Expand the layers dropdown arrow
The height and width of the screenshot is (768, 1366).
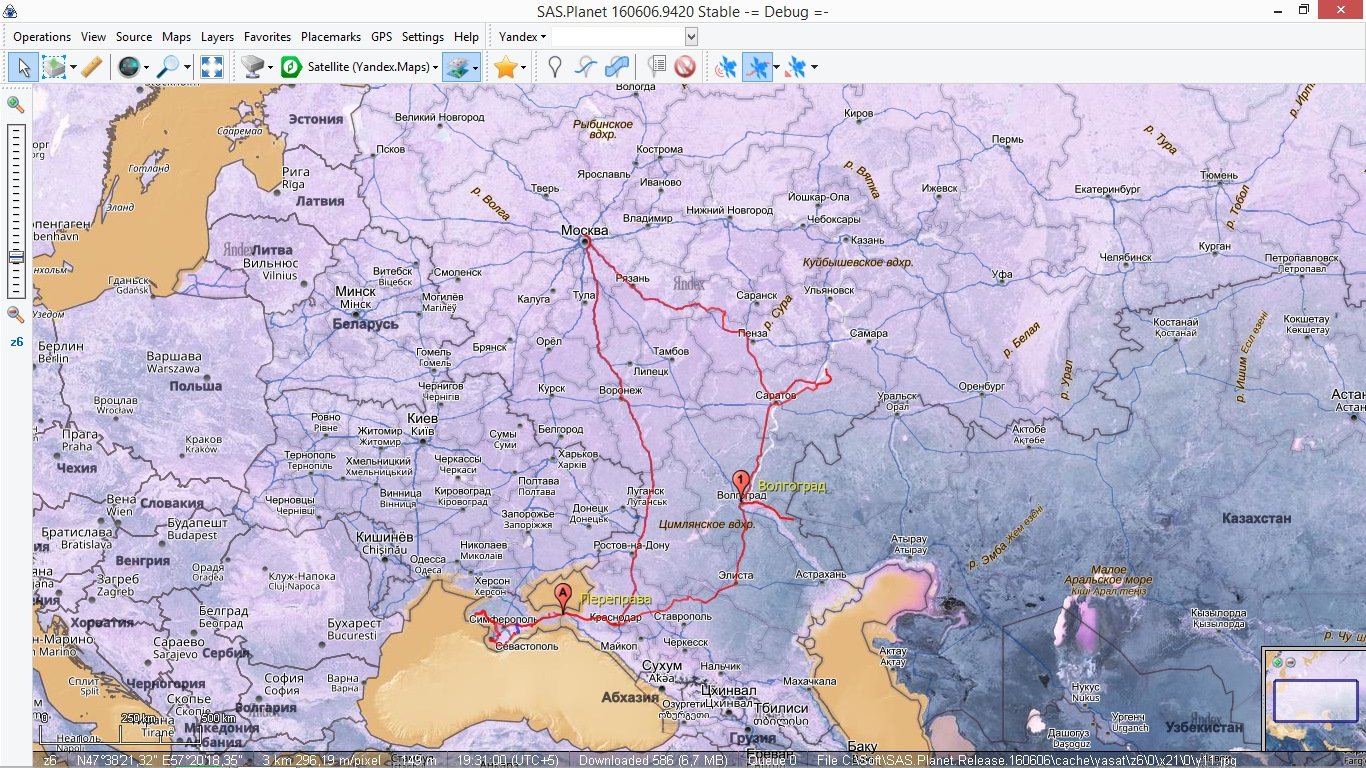[475, 68]
